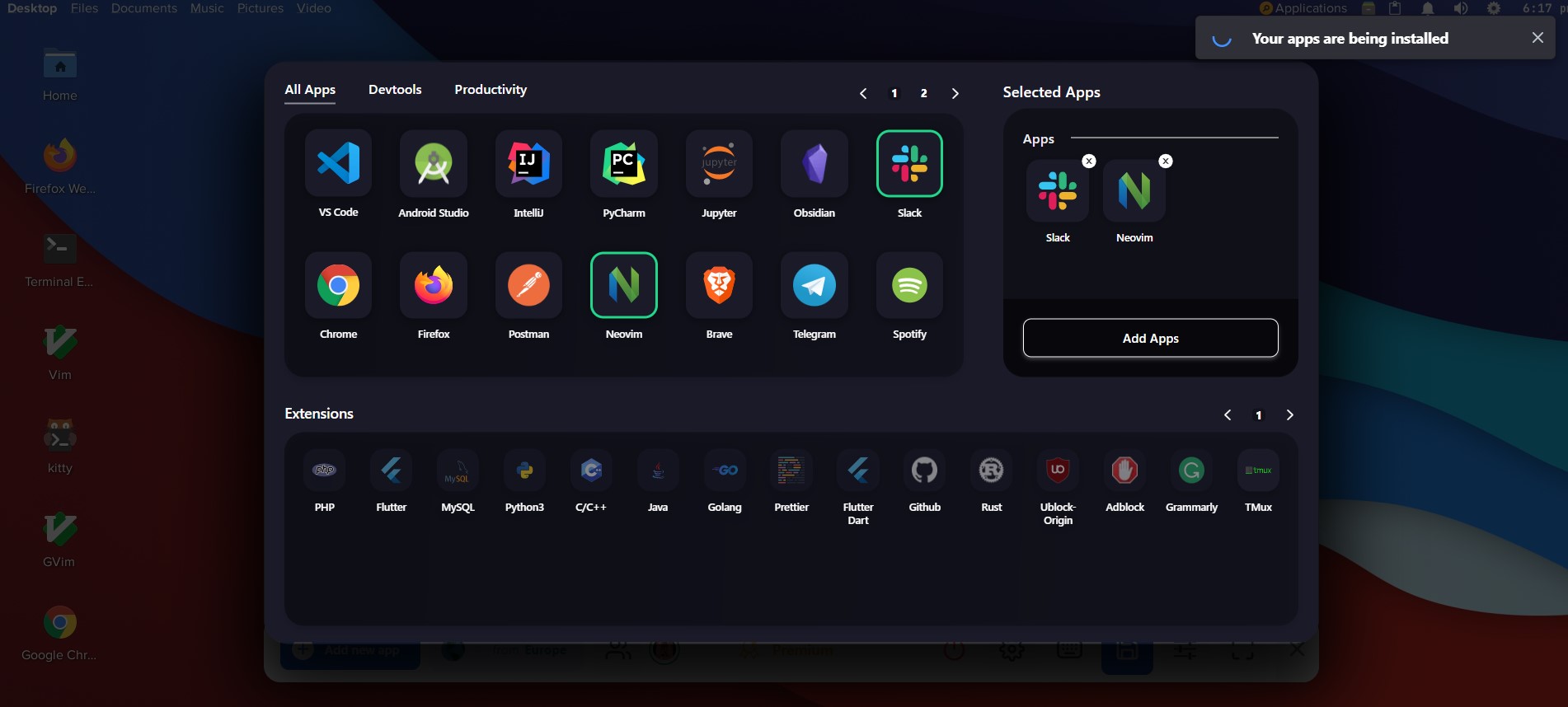Choose the Flutter Dart extension
The image size is (1568, 707).
(x=858, y=471)
